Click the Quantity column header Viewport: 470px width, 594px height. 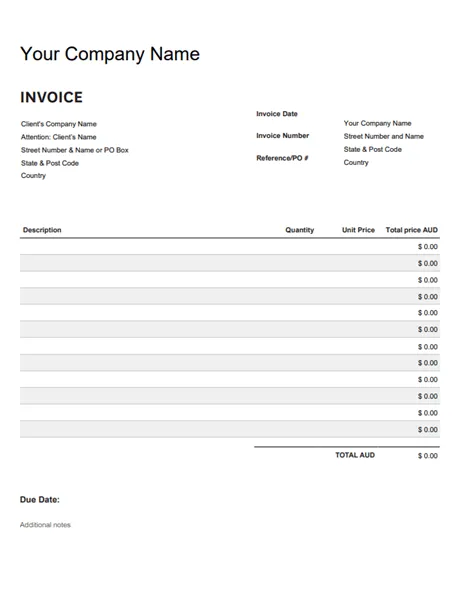[300, 230]
